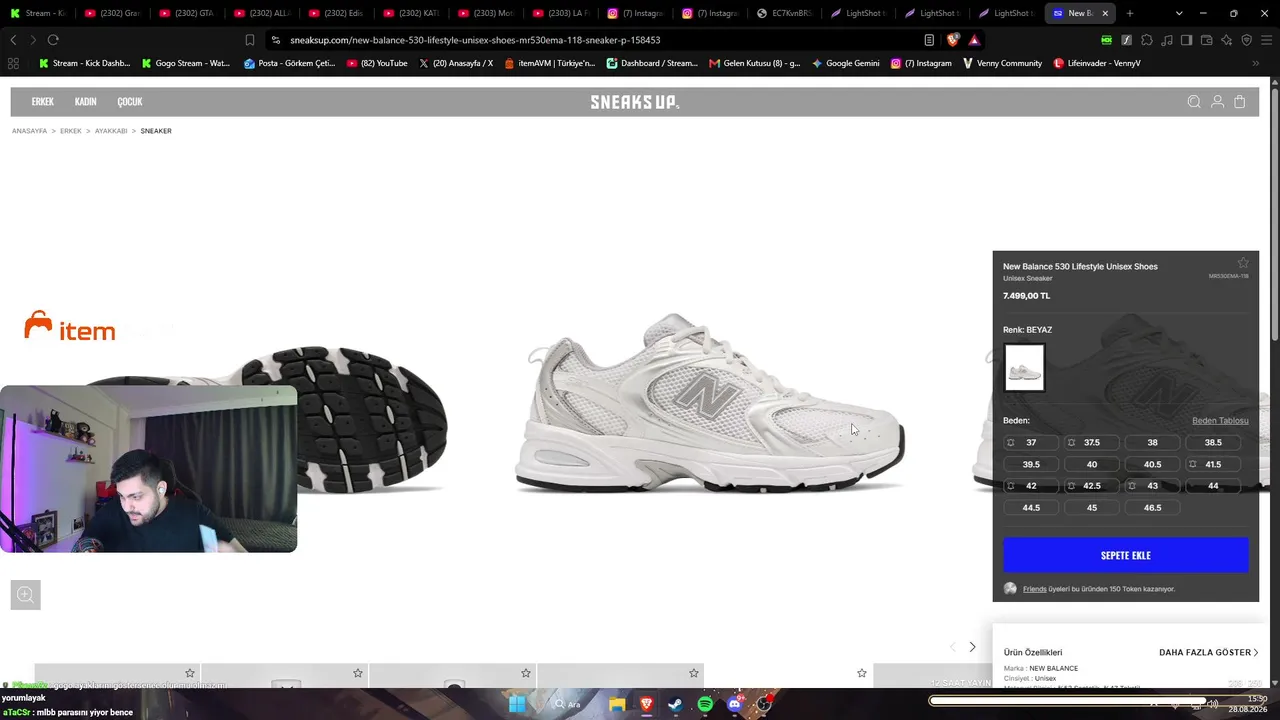Click the browser back arrow
1280x720 pixels.
(x=13, y=40)
